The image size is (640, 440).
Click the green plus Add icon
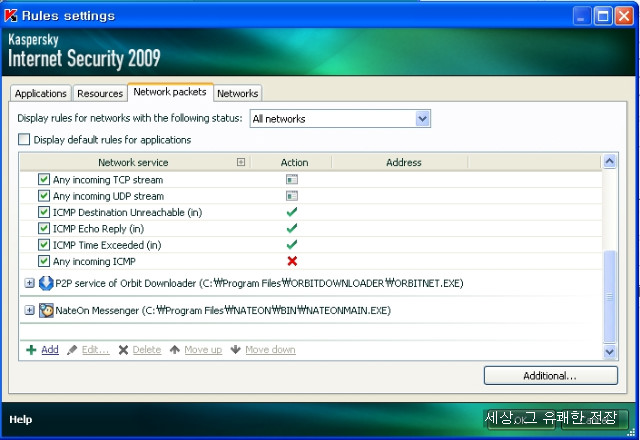(x=31, y=350)
